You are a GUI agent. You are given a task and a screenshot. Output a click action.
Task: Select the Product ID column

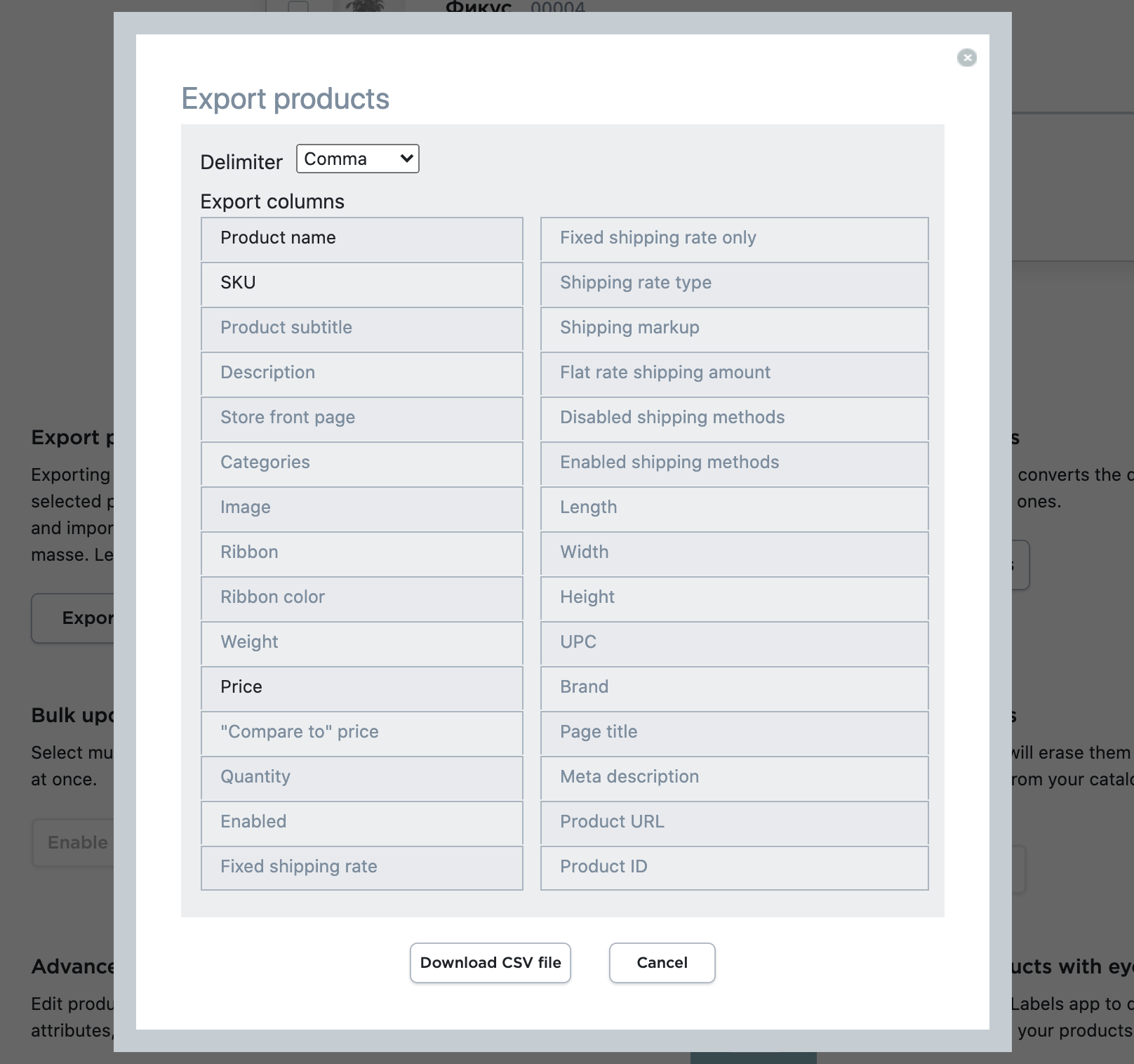click(x=734, y=867)
